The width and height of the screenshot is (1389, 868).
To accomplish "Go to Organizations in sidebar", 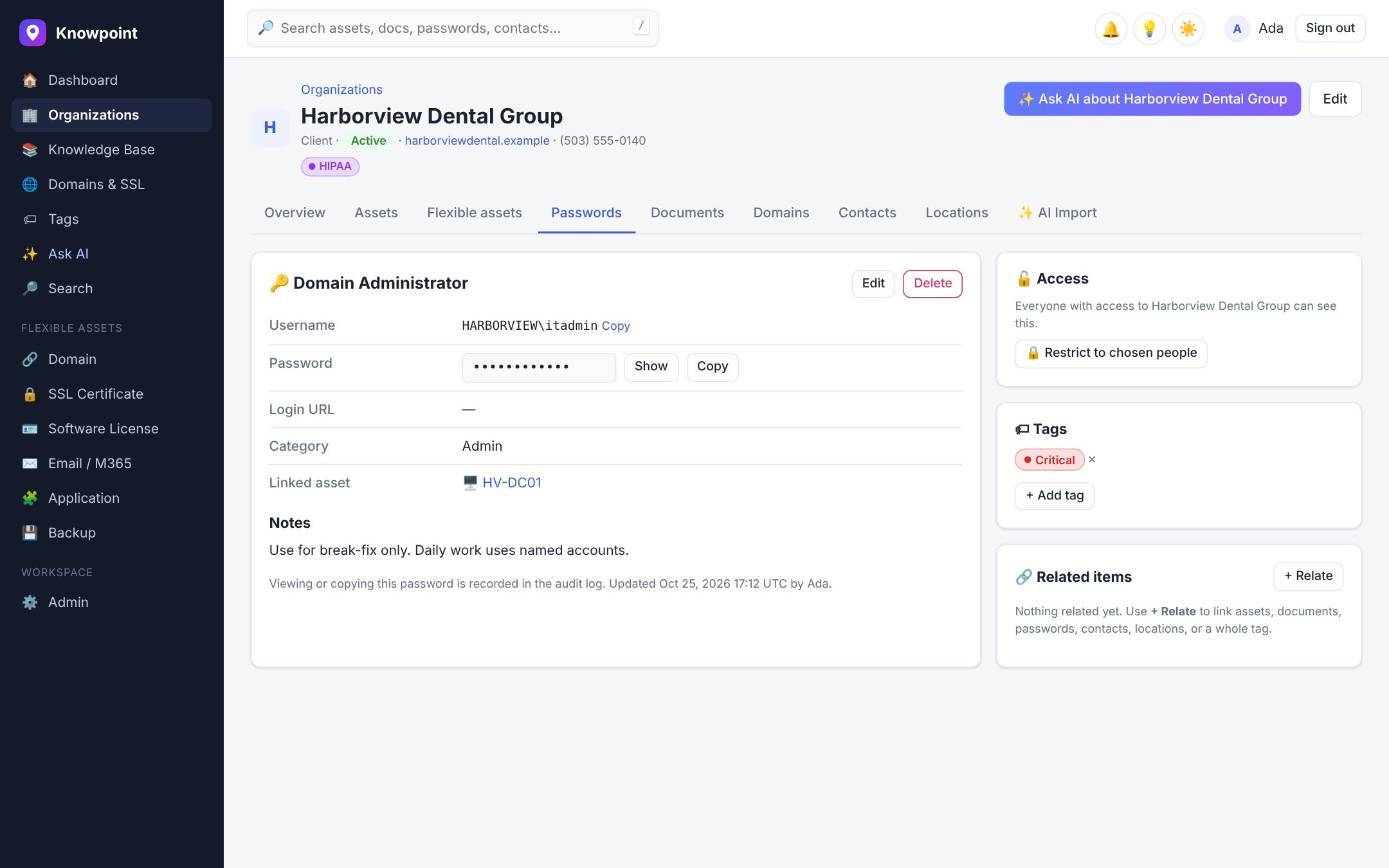I will pos(112,115).
